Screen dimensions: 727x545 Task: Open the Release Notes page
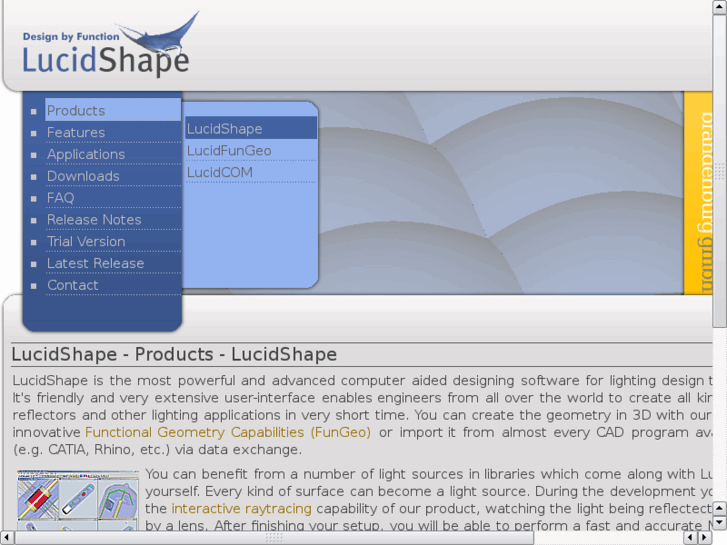click(x=113, y=220)
